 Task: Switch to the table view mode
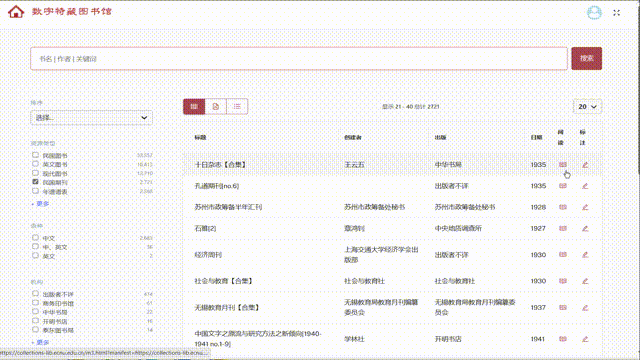(x=194, y=107)
